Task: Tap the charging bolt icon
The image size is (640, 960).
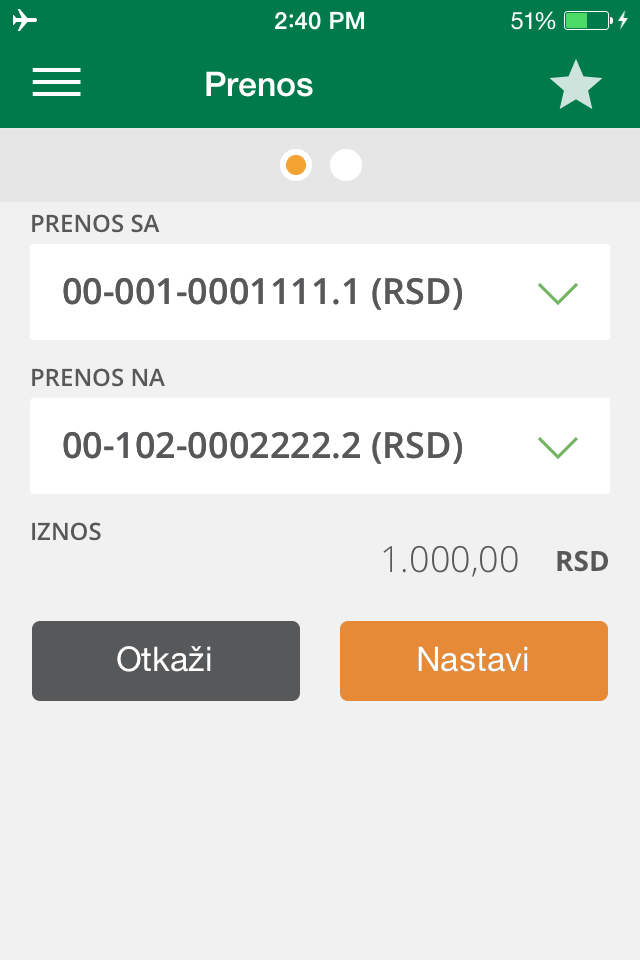Action: click(x=623, y=20)
